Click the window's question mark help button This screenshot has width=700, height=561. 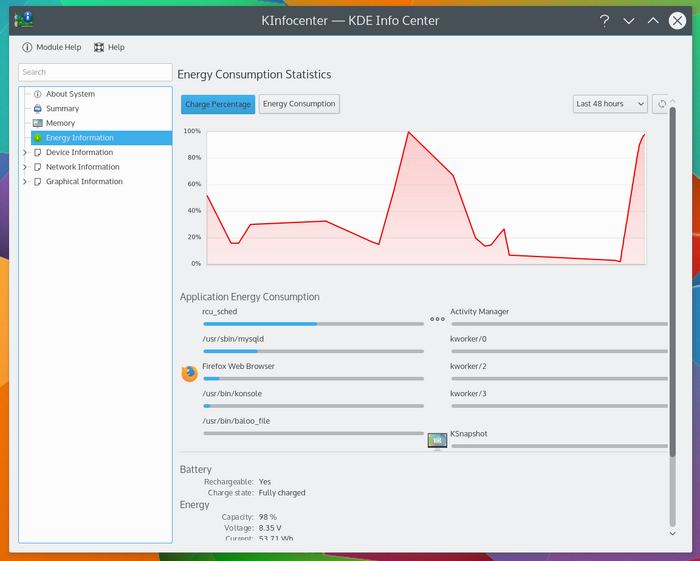pos(604,20)
